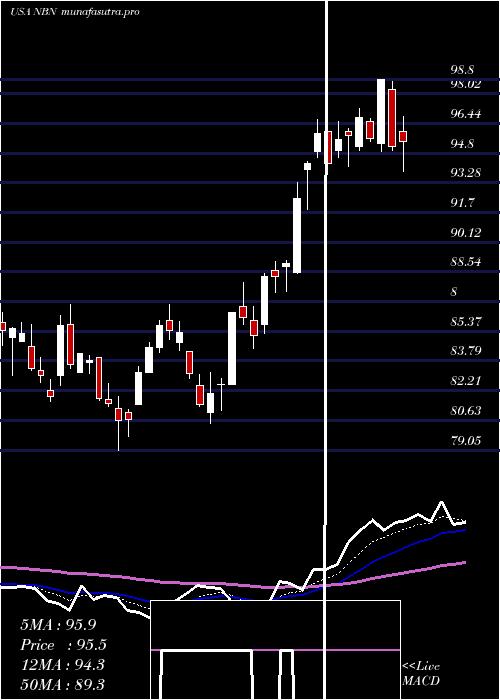
Task: Click the '12MA : 94.3' reading
Action: [62, 665]
